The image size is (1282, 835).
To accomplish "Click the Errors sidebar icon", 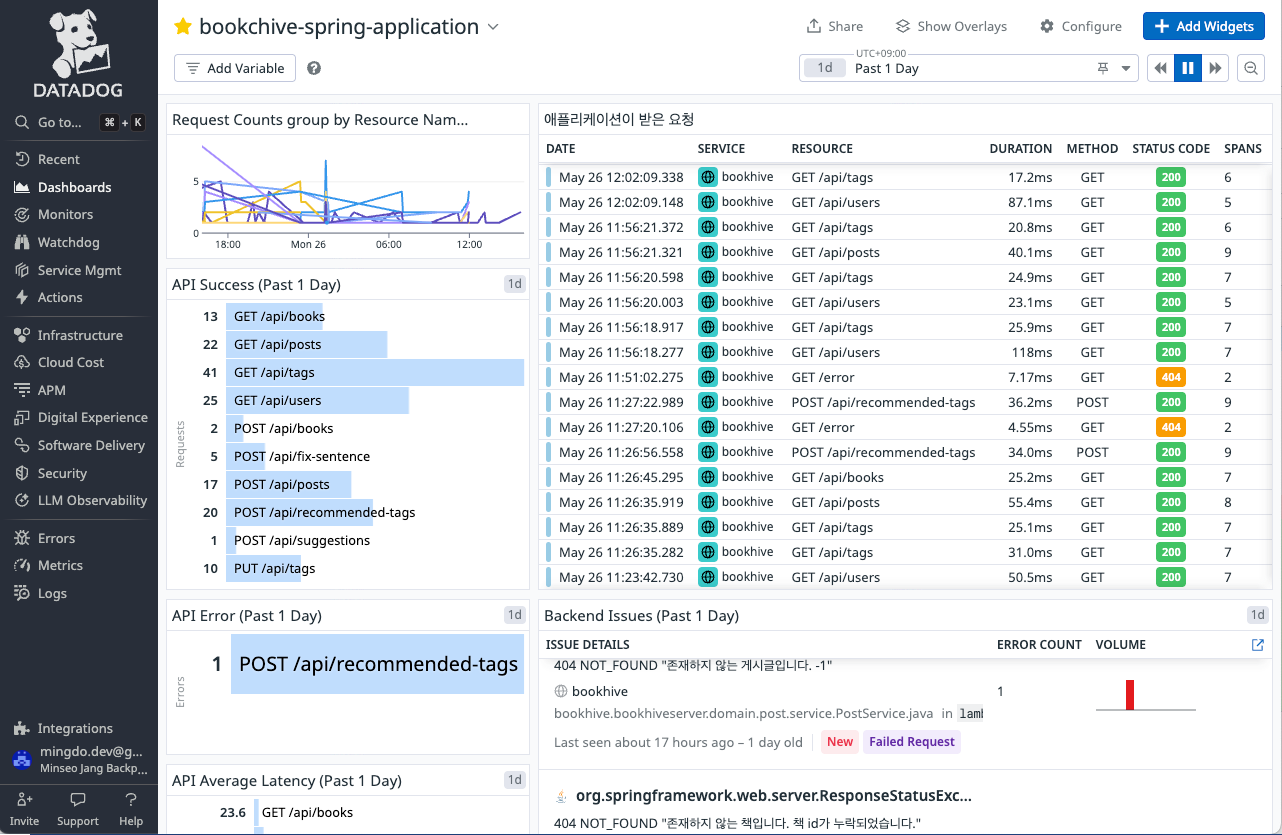I will pyautogui.click(x=22, y=538).
